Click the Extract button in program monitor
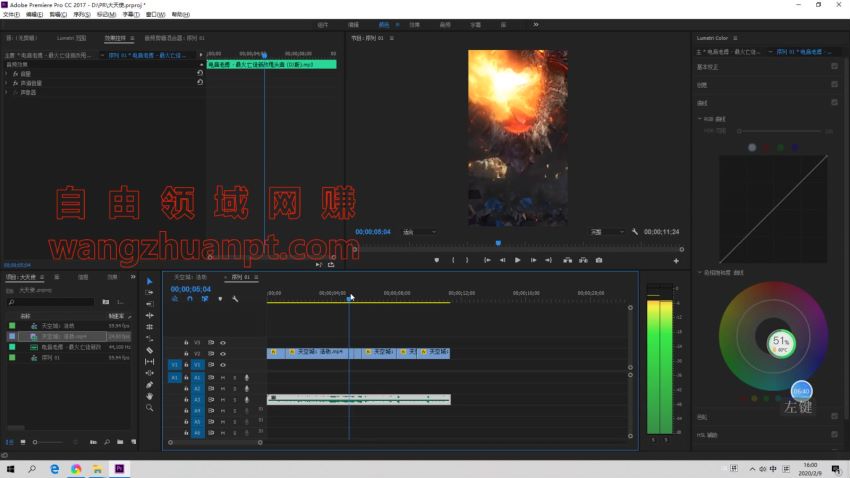The width and height of the screenshot is (850, 478). [x=583, y=260]
